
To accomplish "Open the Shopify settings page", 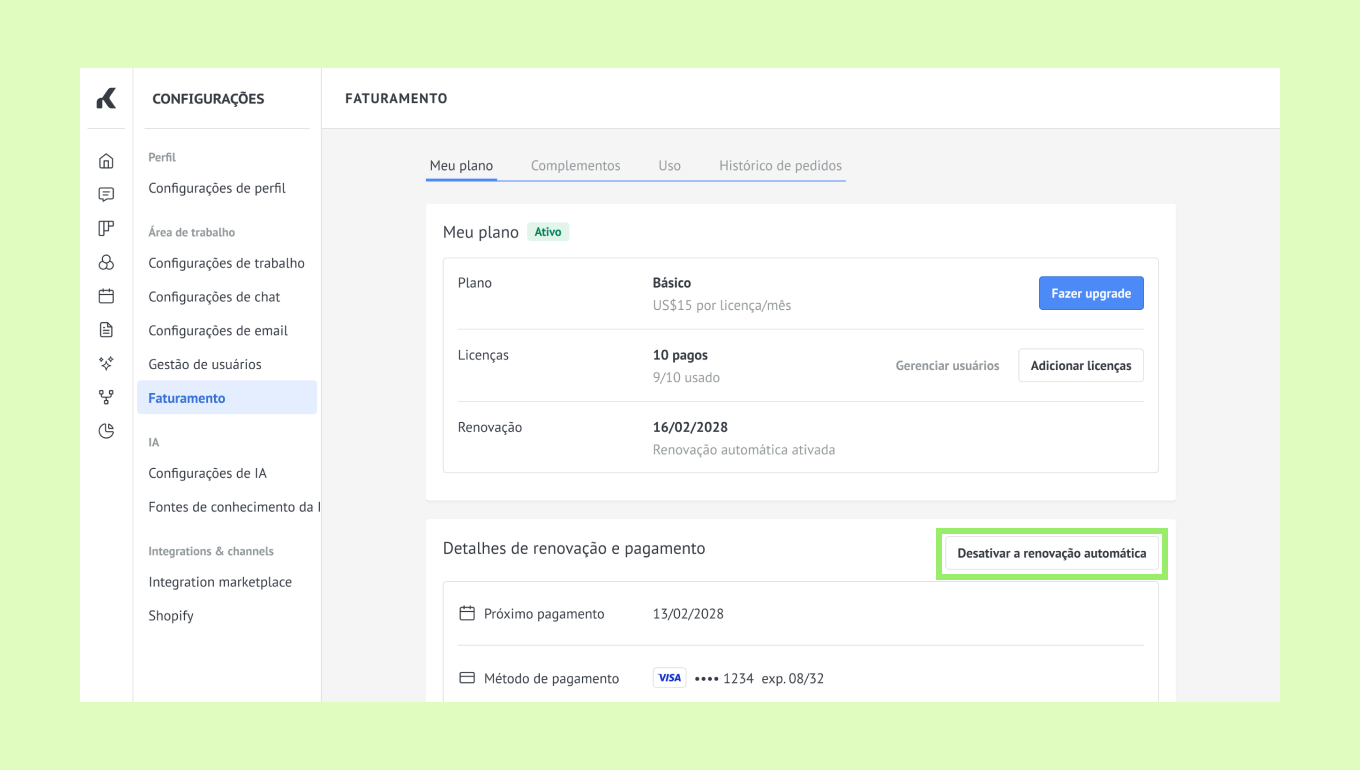I will pyautogui.click(x=171, y=616).
